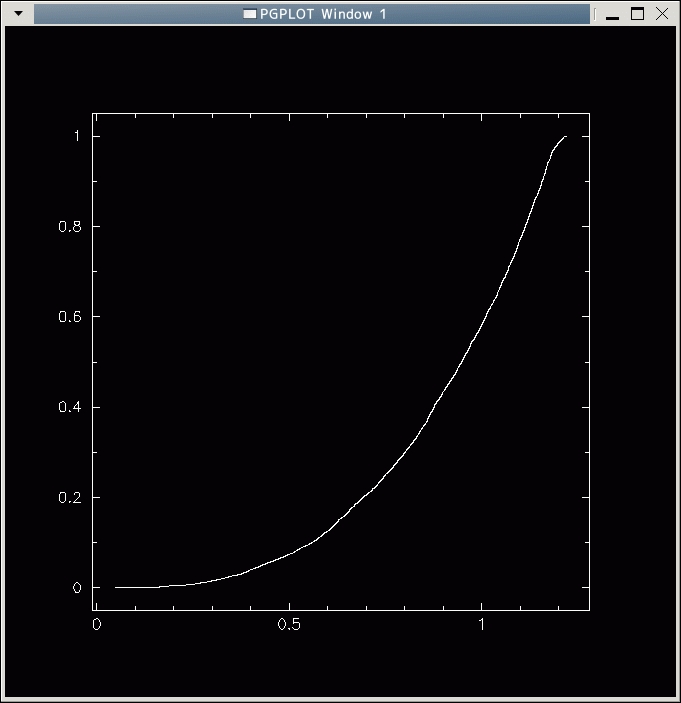Click the y-axis label 0.4
The height and width of the screenshot is (703, 681).
[68, 407]
